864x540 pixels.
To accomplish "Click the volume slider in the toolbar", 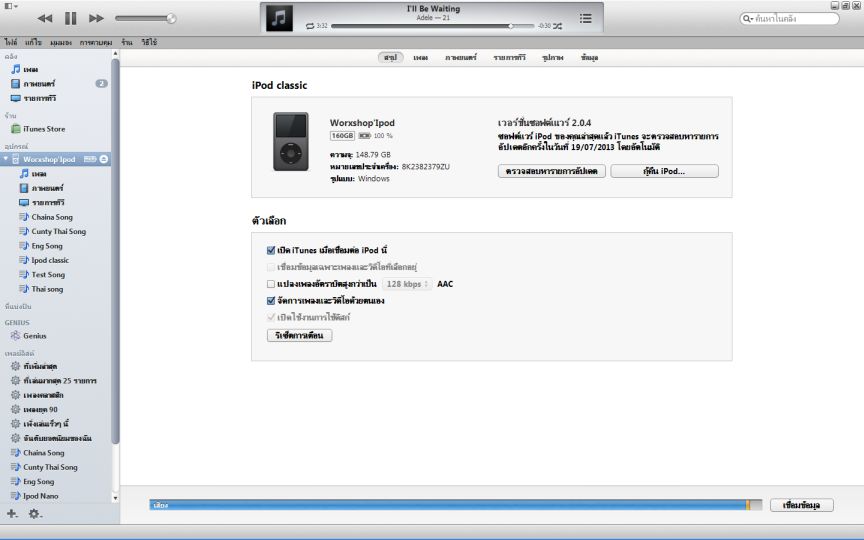I will point(145,18).
